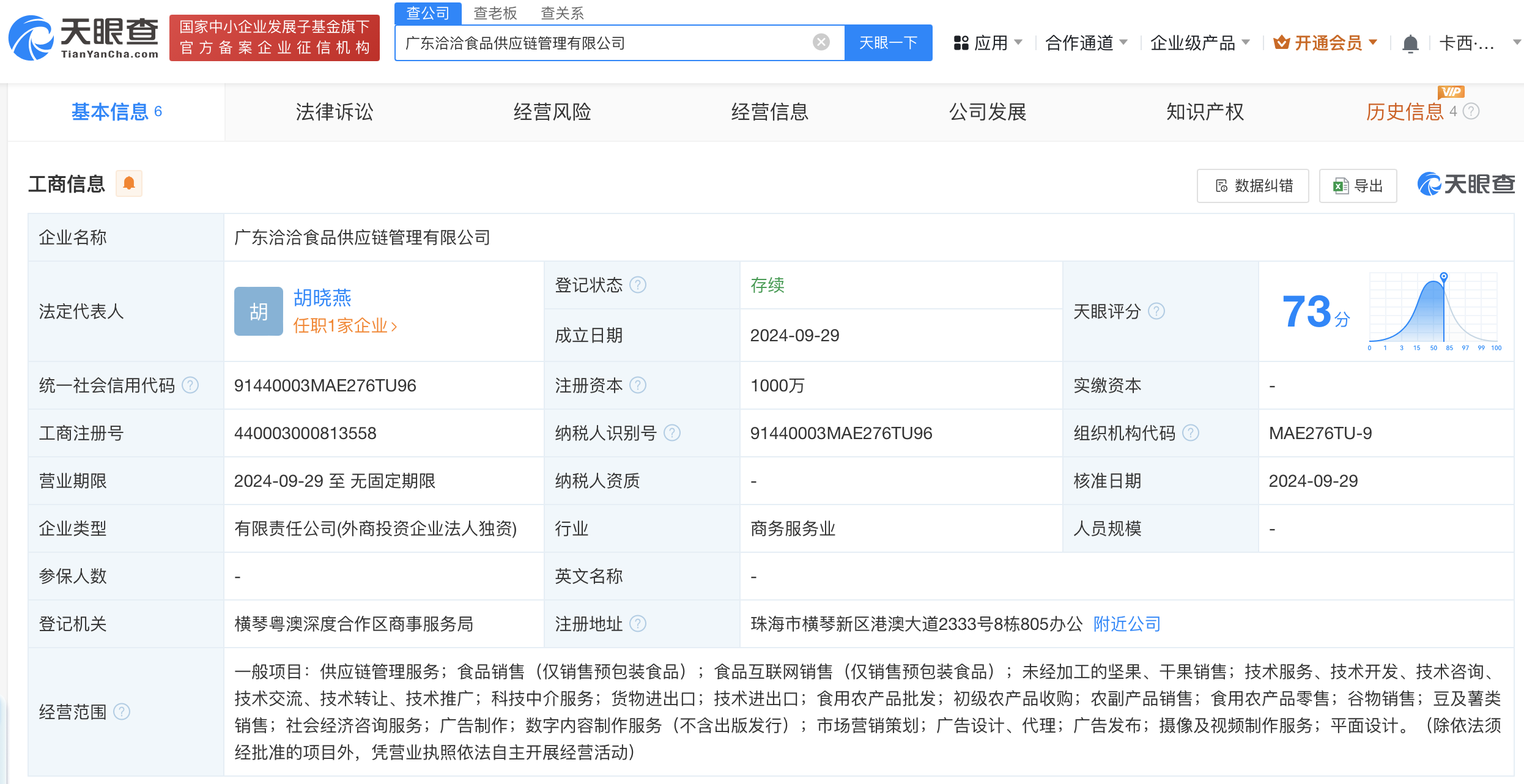
Task: Click the 胡 avatar of the legal representative
Action: pyautogui.click(x=259, y=311)
